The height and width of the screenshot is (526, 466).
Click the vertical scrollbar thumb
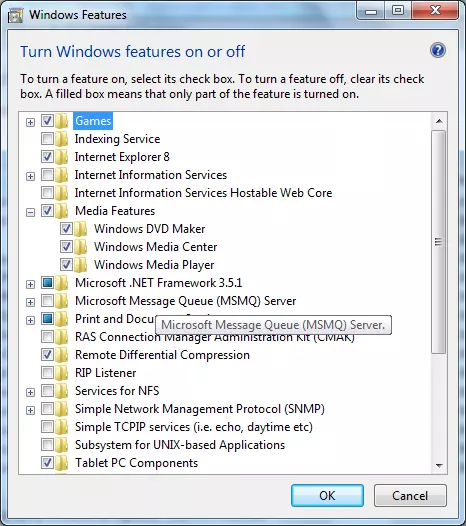pyautogui.click(x=439, y=242)
